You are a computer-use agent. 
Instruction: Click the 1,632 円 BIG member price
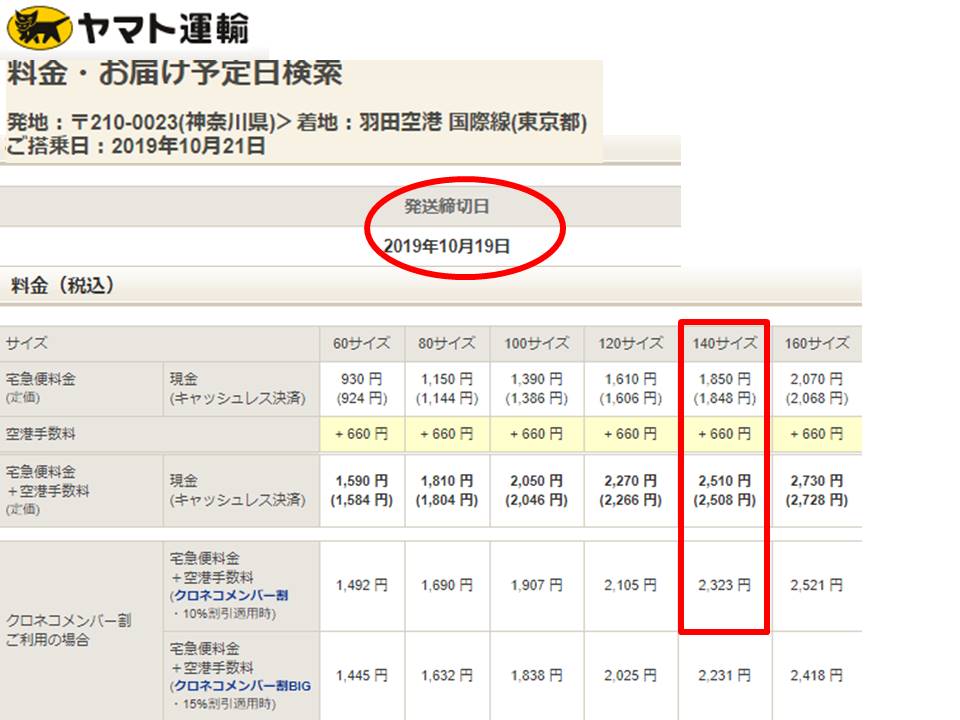447,676
